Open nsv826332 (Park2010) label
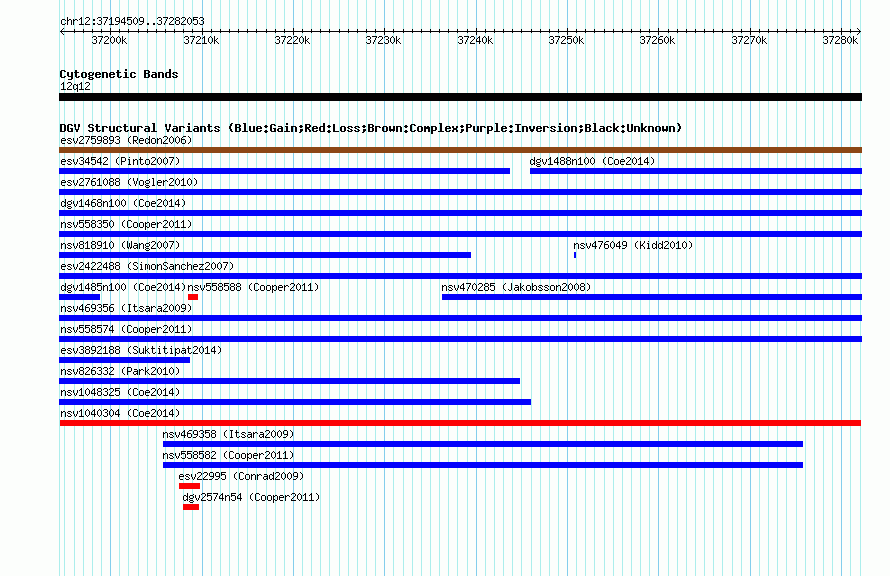Viewport: 890px width, 576px height. tap(120, 371)
